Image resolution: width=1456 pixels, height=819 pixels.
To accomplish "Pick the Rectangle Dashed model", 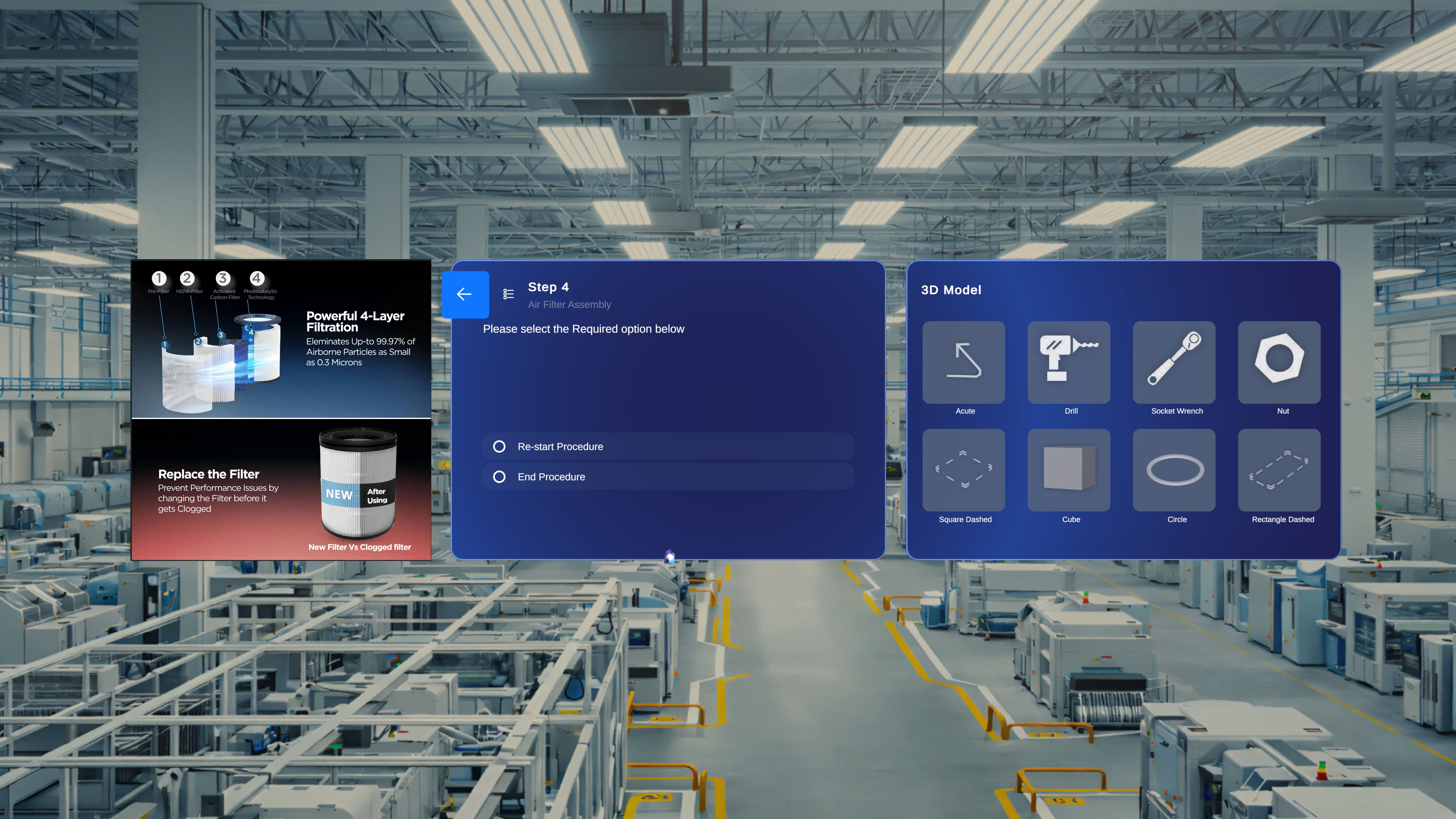I will tap(1279, 470).
